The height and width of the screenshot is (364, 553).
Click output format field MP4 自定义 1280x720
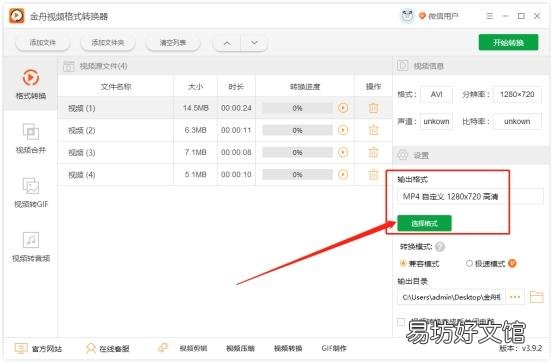[470, 196]
